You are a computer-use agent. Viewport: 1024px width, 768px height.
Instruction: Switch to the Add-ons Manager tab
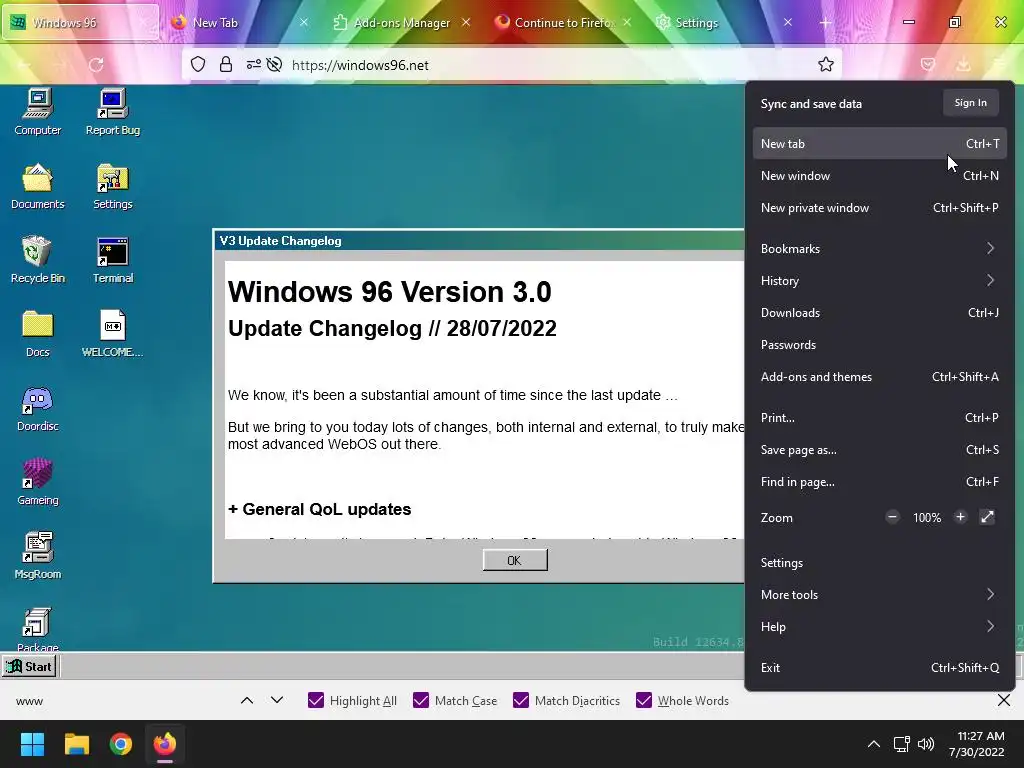401,22
